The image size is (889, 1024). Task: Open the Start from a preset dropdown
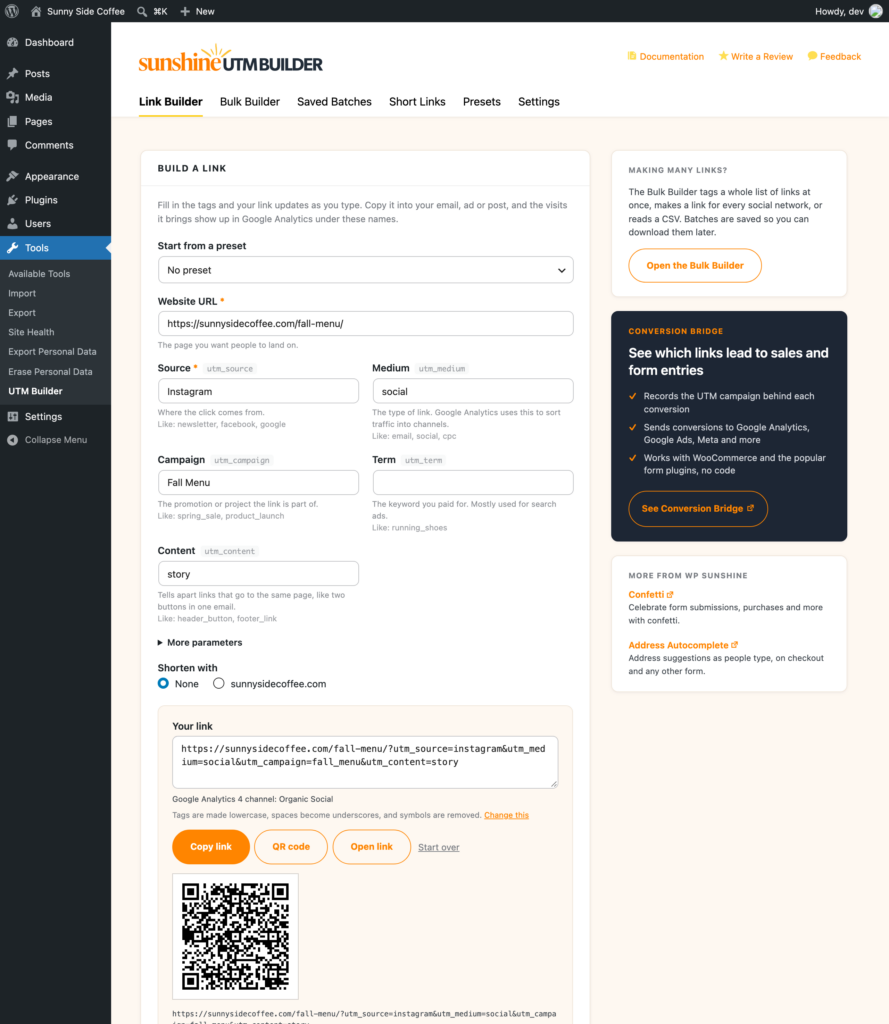(365, 270)
